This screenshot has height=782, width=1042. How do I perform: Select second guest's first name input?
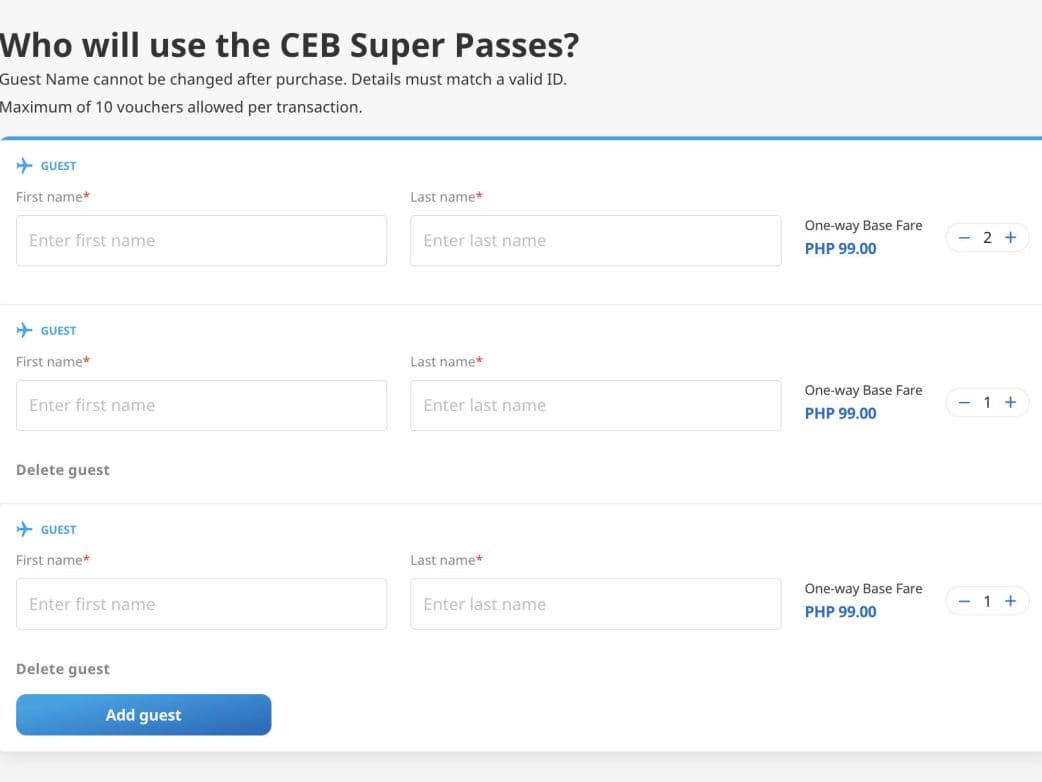(201, 406)
